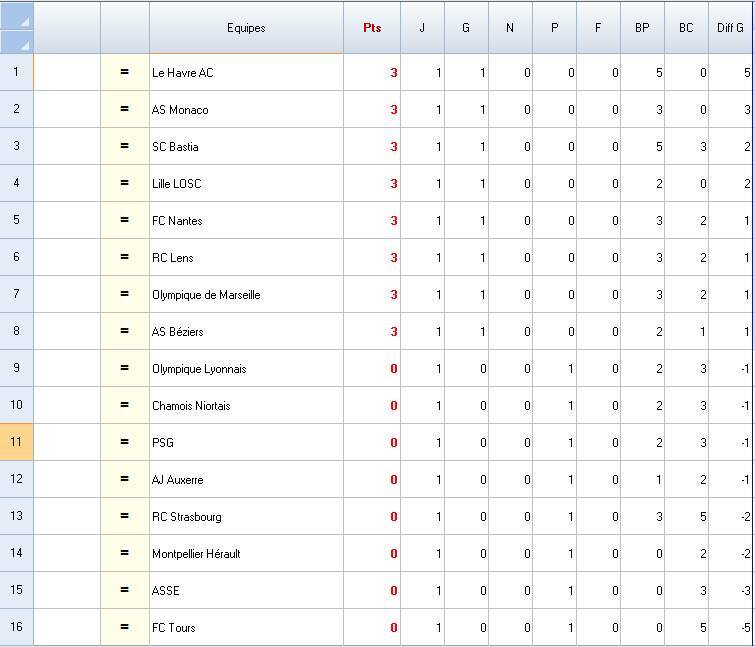This screenshot has height=647, width=755.
Task: Click the BC column header
Action: [x=686, y=28]
